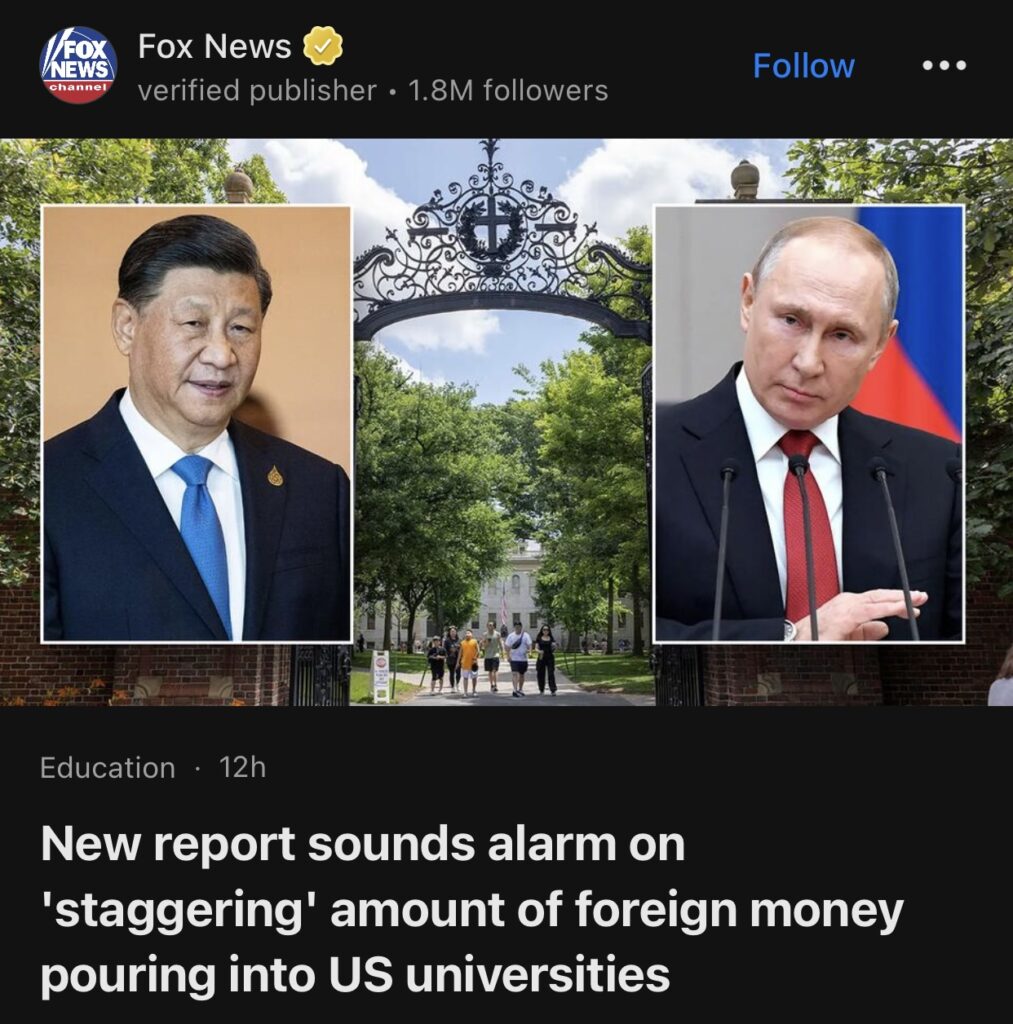Open the 'New report sounds alarm' headline

point(472,909)
